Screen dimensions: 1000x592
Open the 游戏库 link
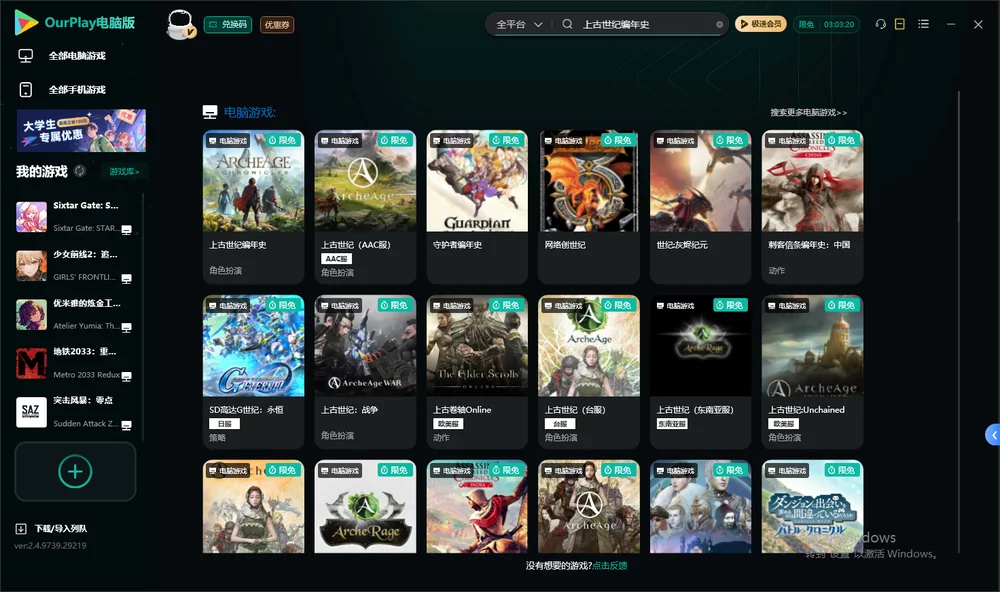coord(124,172)
